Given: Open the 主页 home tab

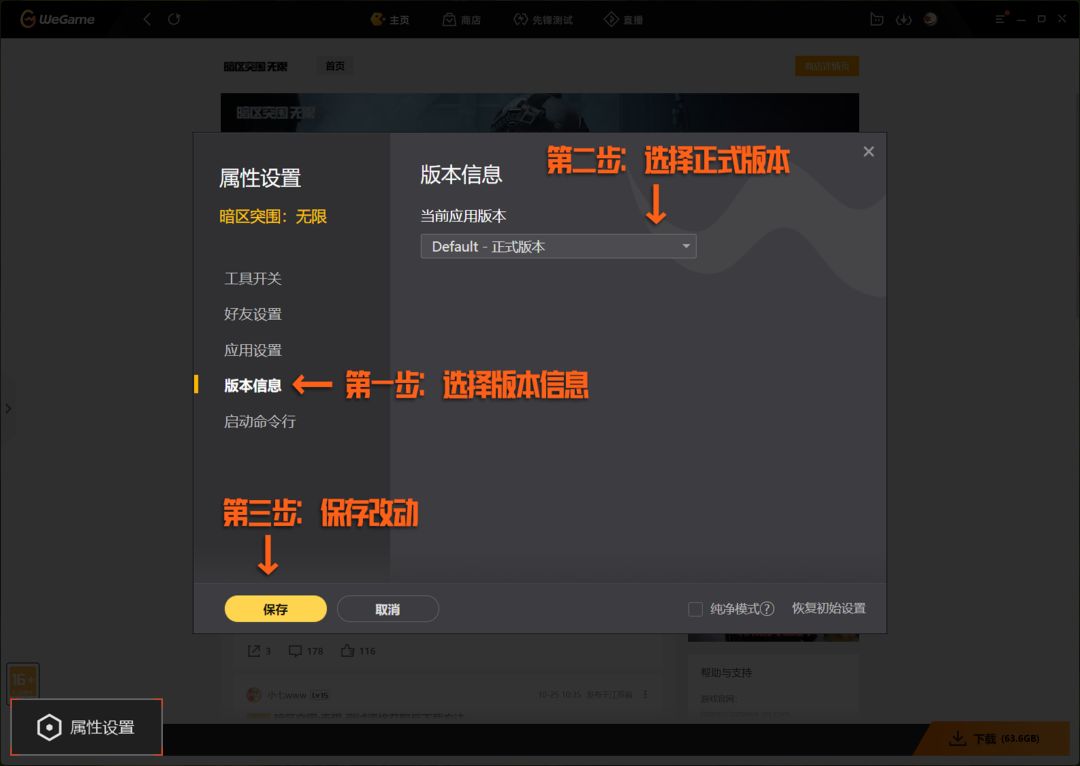Looking at the screenshot, I should click(x=390, y=19).
